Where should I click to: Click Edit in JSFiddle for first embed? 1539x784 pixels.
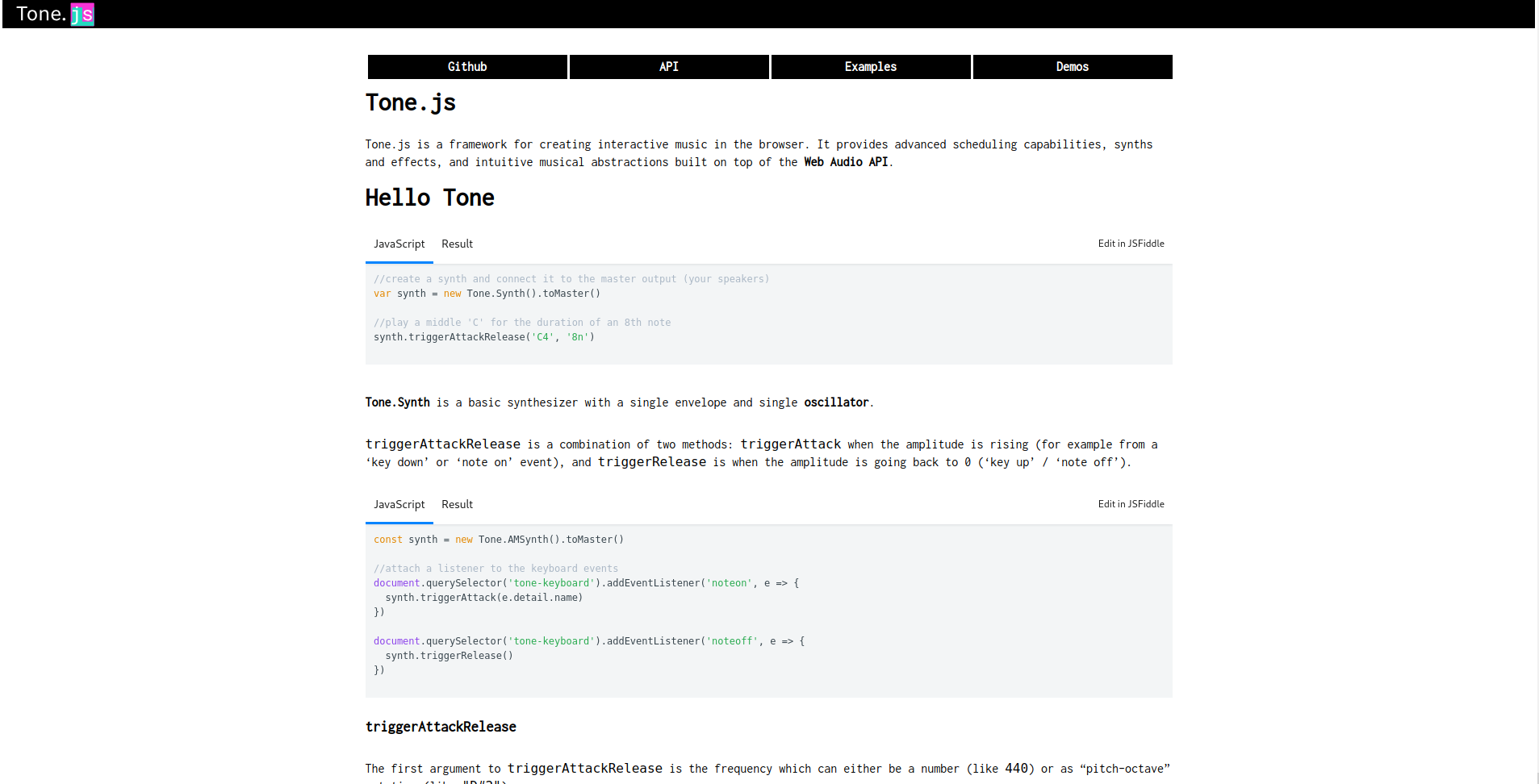point(1131,244)
